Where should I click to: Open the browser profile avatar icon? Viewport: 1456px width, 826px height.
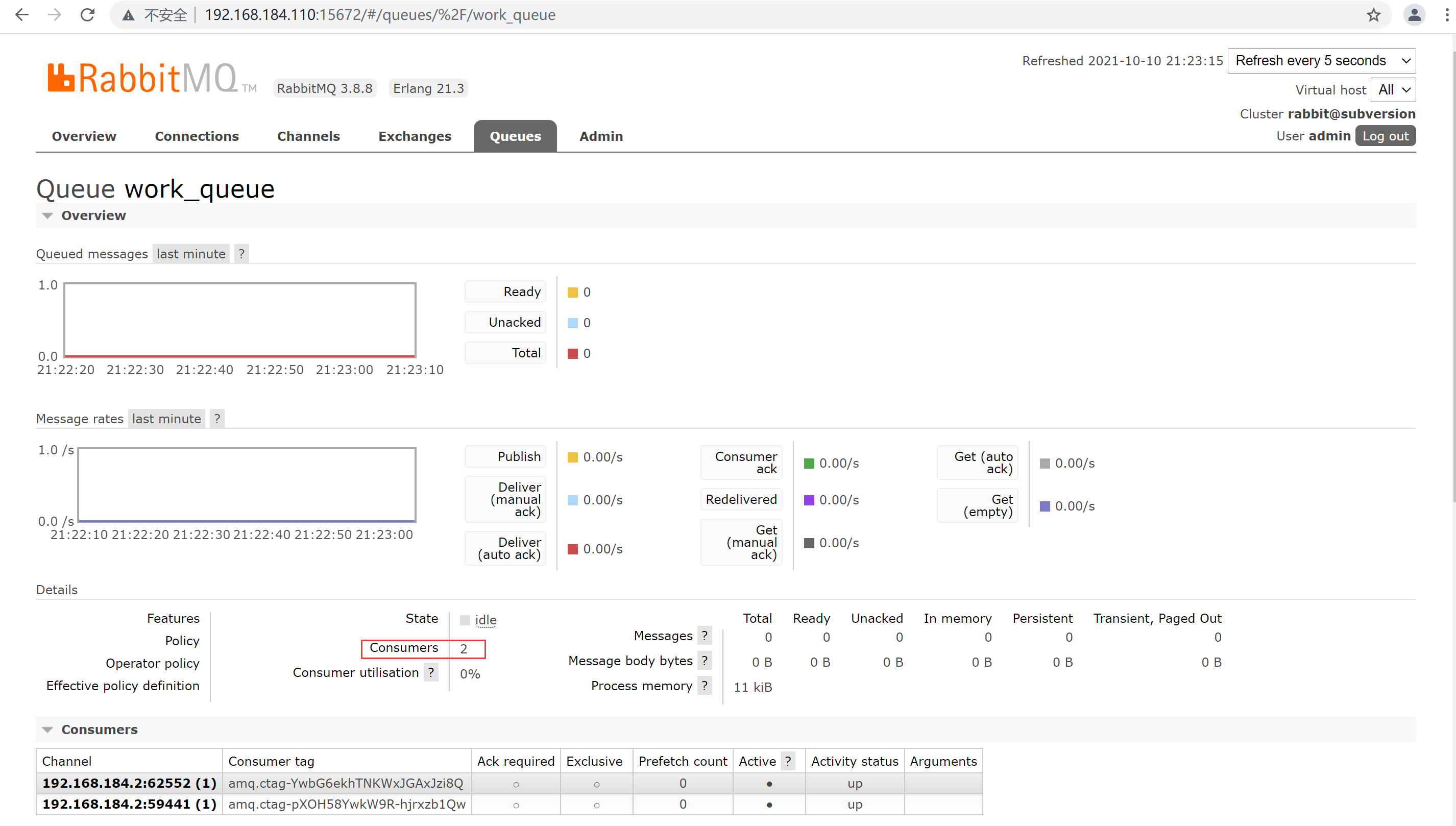click(x=1414, y=15)
